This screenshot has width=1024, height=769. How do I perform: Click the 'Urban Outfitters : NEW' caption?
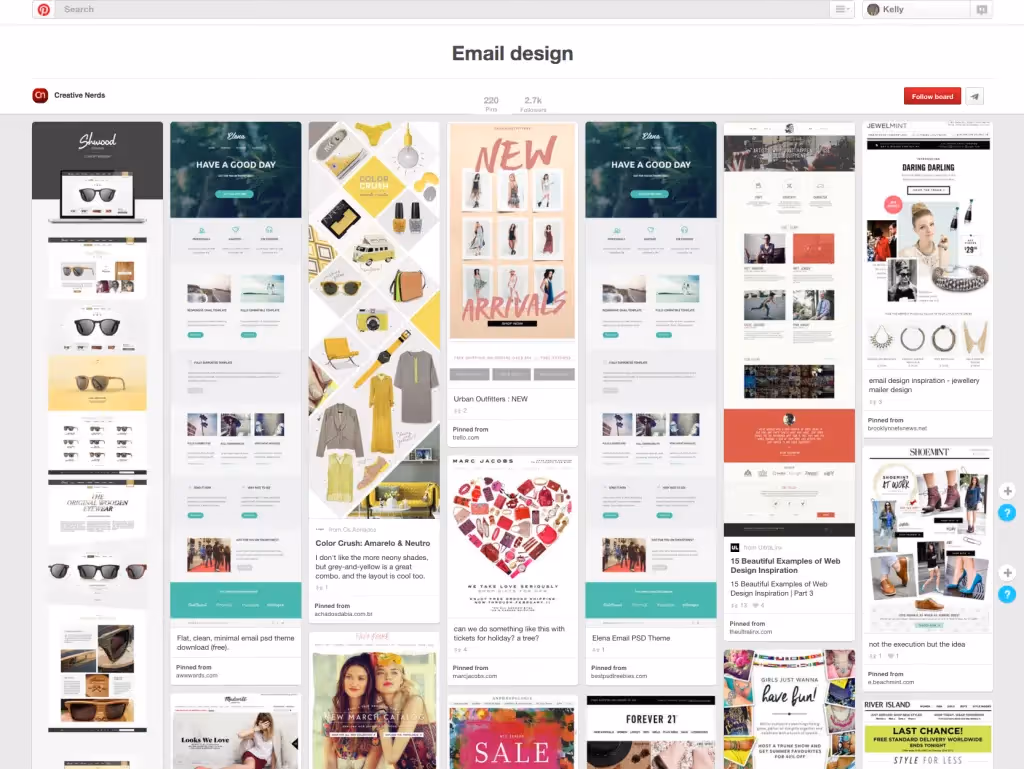(x=490, y=399)
